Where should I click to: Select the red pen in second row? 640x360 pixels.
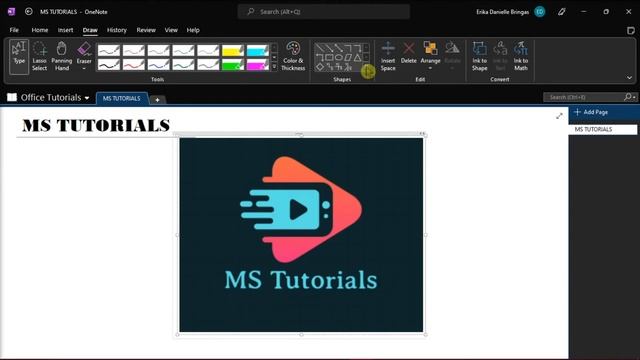pyautogui.click(x=134, y=64)
